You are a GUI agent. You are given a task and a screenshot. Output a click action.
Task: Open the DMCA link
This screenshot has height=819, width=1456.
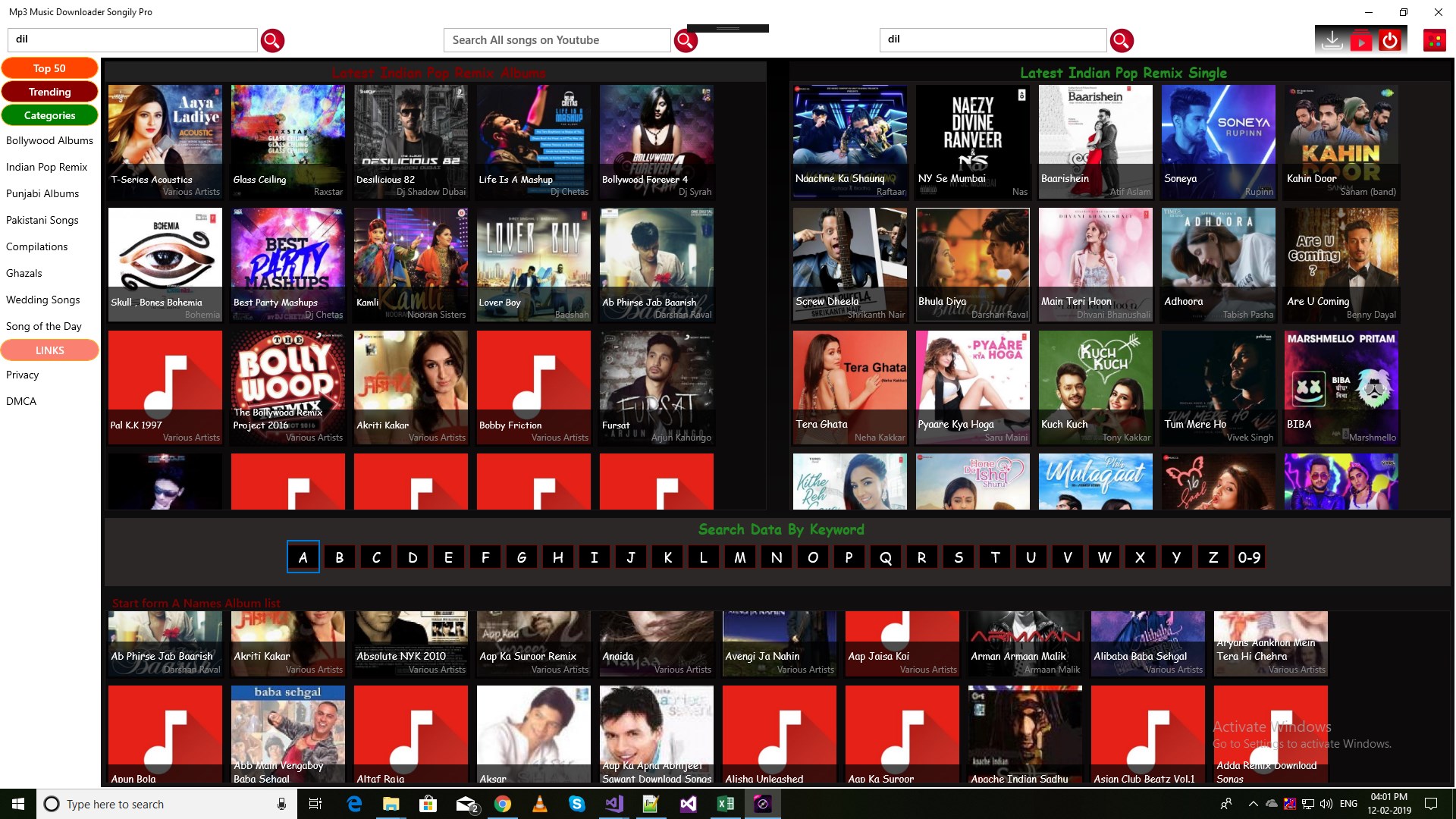(x=21, y=401)
